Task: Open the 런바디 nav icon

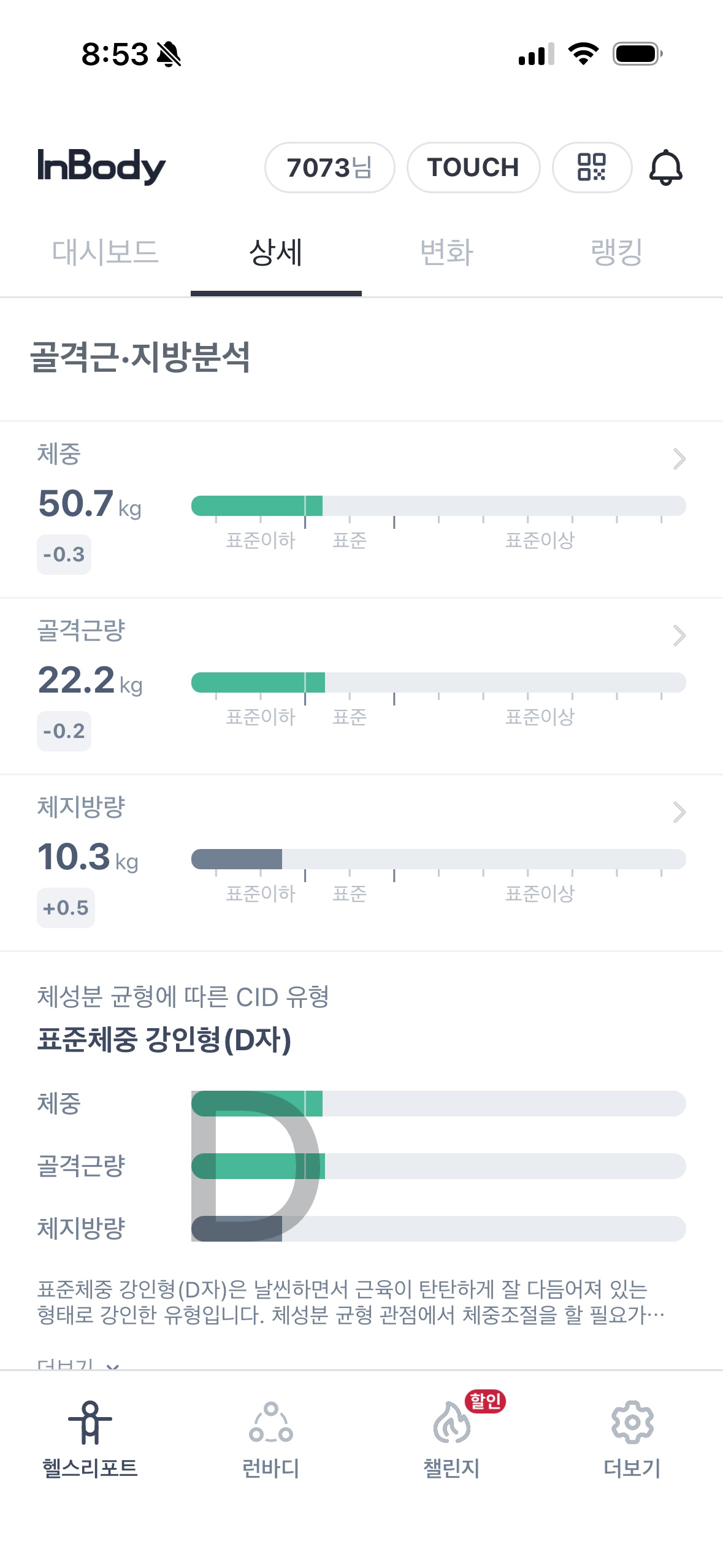Action: point(270,1423)
